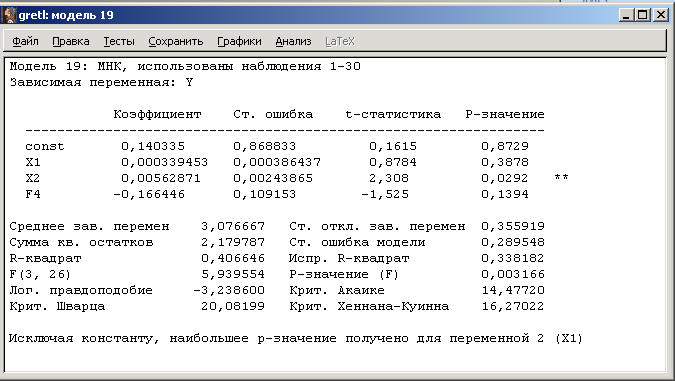The image size is (675, 381).
Task: Click Hannan-Quinn value 16,27022
Action: [513, 306]
